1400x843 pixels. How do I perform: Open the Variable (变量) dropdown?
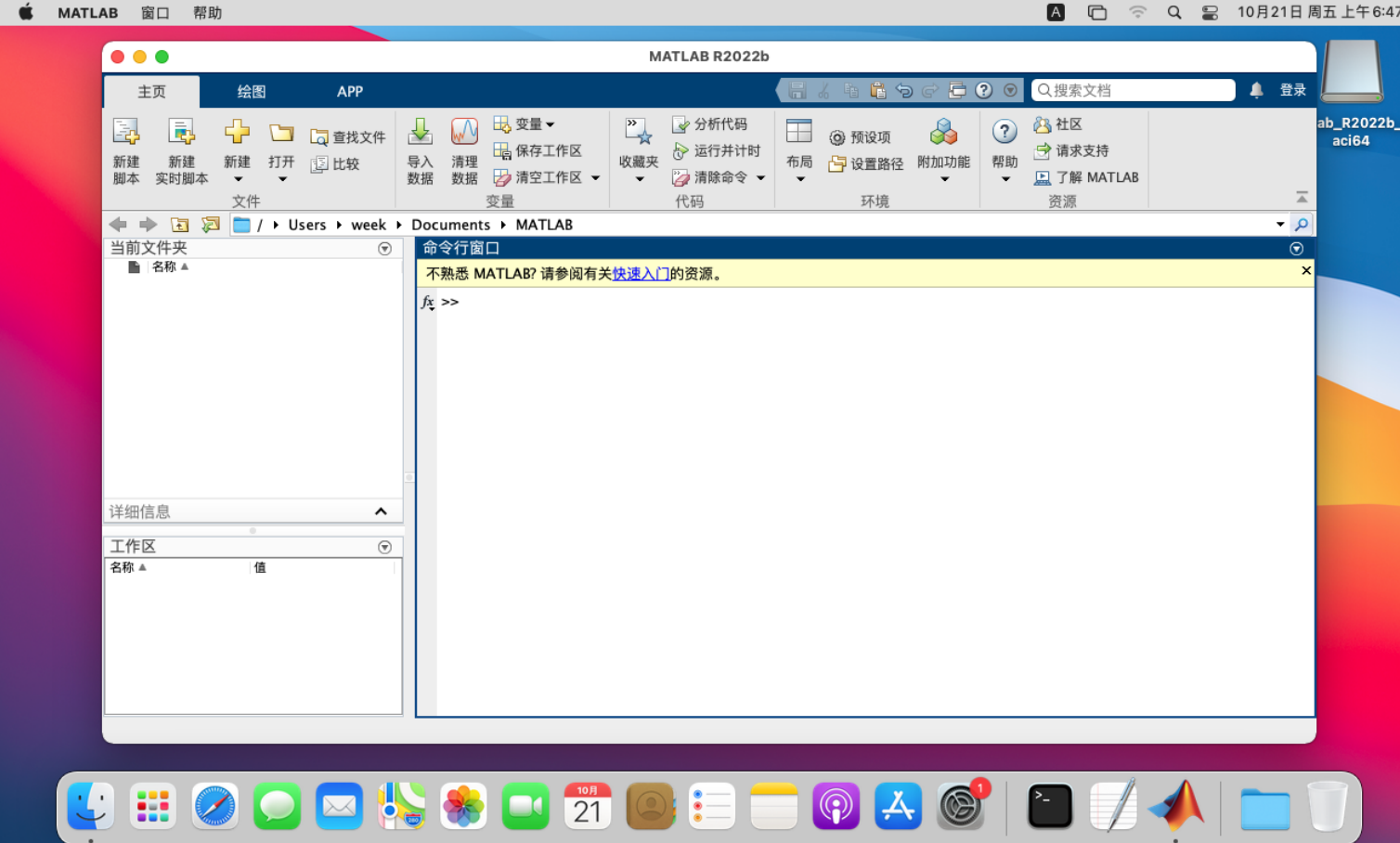point(525,124)
